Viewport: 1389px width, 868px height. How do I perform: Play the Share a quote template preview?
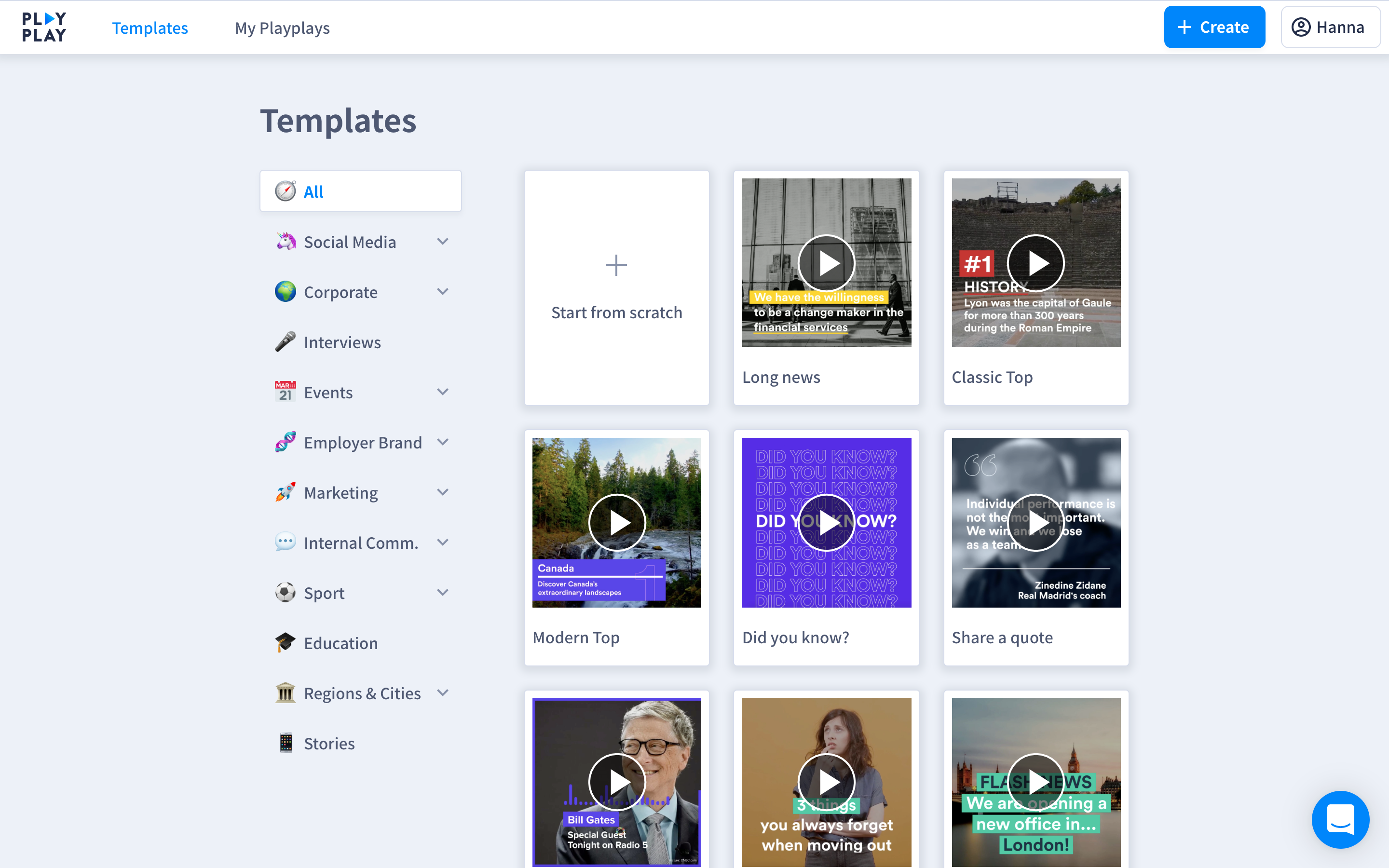tap(1036, 522)
